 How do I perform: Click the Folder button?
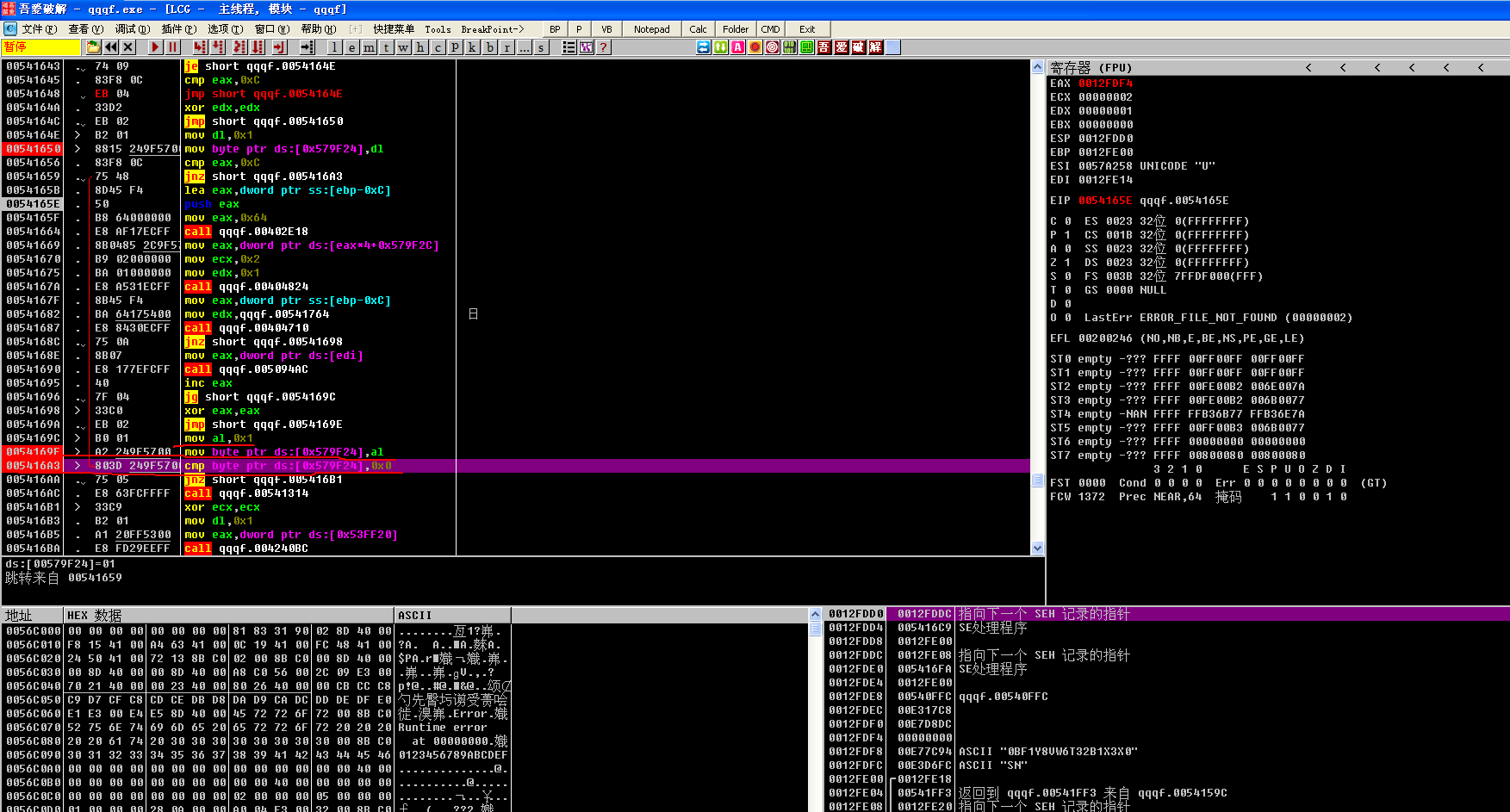tap(736, 29)
